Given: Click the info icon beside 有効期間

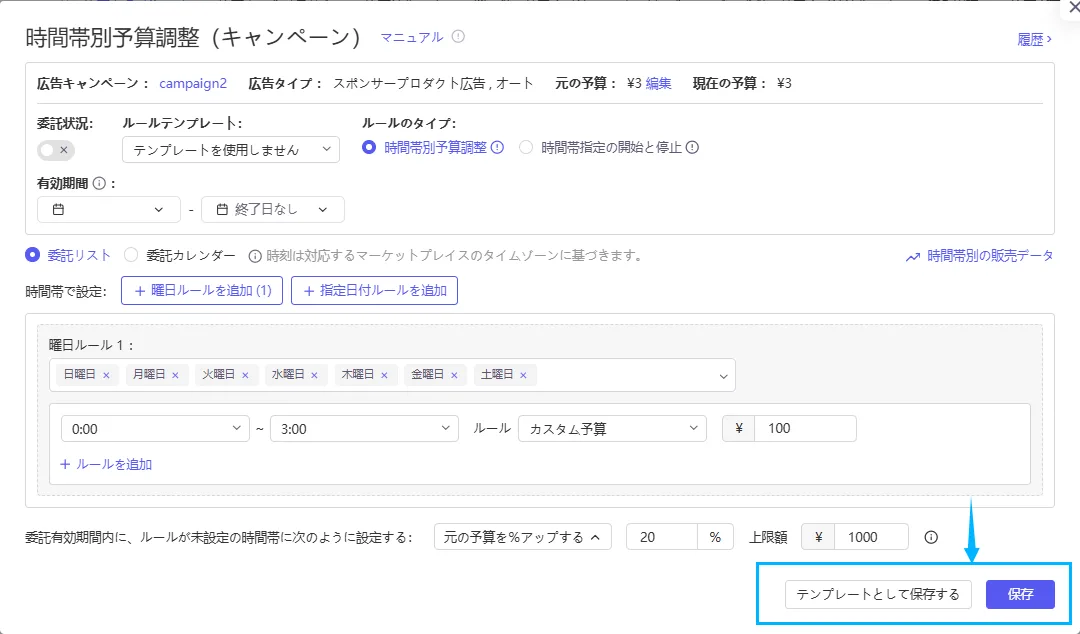Looking at the screenshot, I should (99, 183).
